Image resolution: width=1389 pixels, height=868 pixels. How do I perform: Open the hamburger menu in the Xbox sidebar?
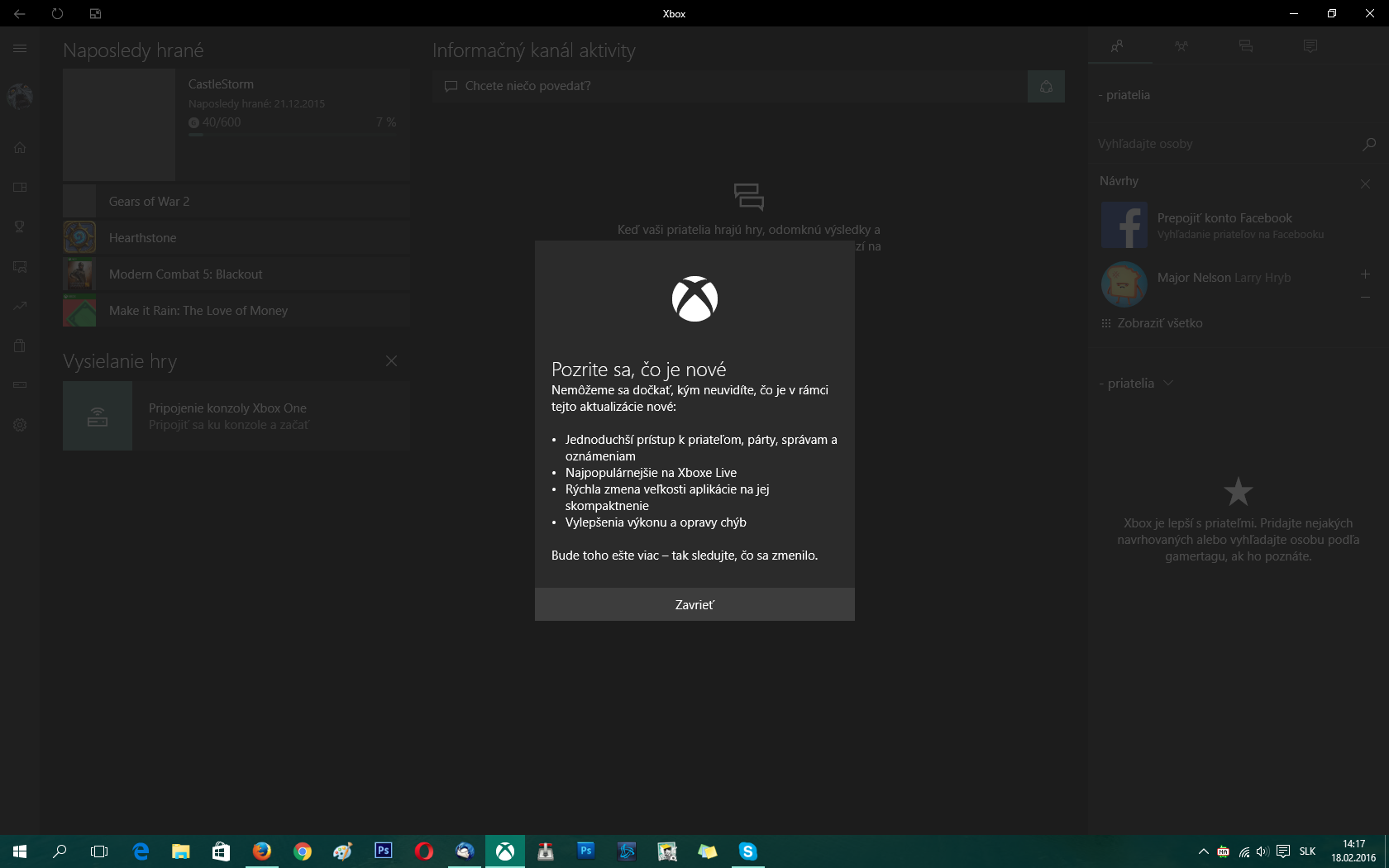pos(20,49)
